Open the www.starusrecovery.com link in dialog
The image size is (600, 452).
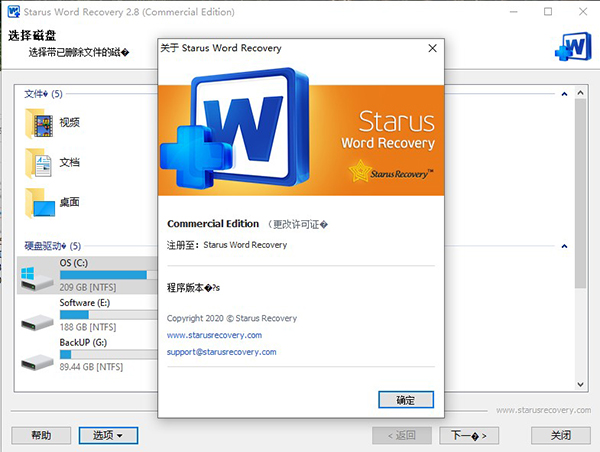(214, 335)
